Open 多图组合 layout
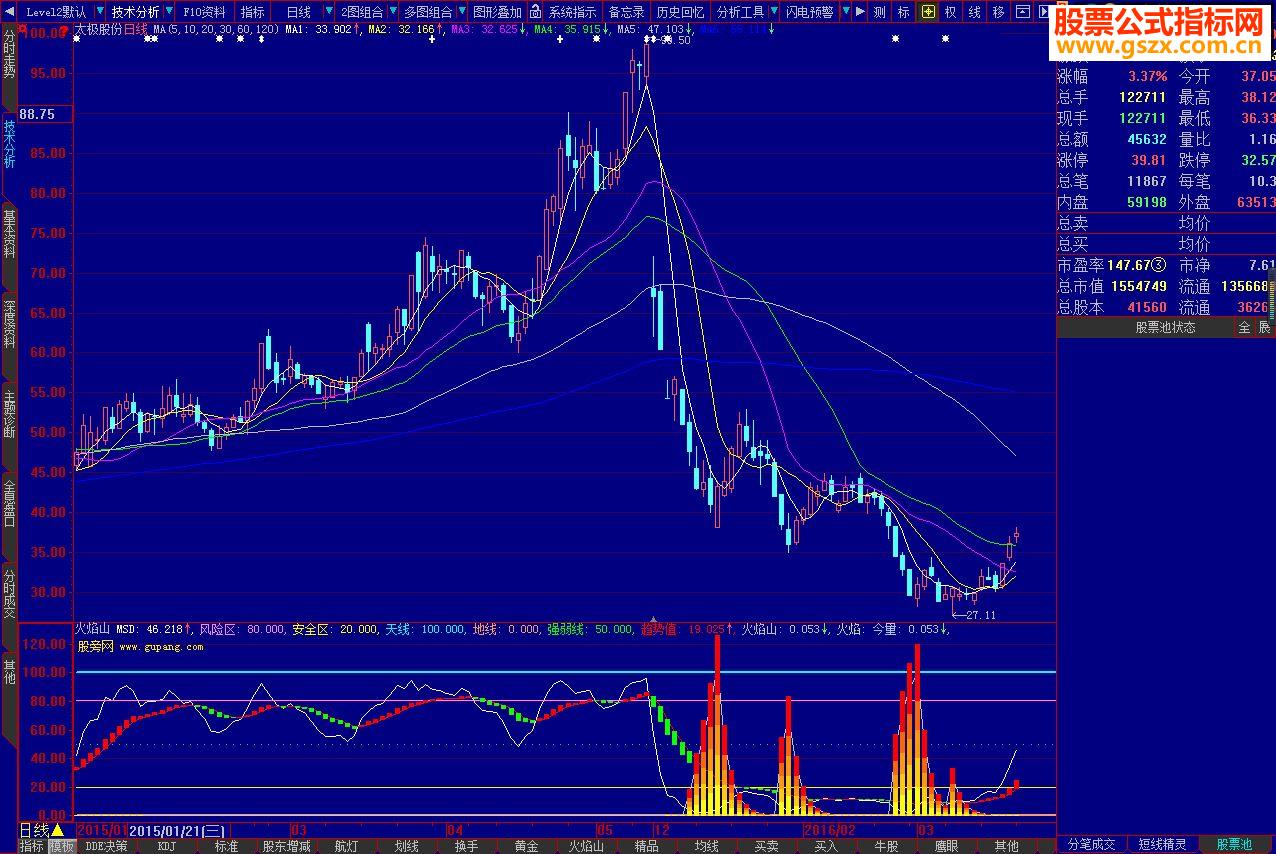This screenshot has width=1276, height=854. pyautogui.click(x=428, y=12)
